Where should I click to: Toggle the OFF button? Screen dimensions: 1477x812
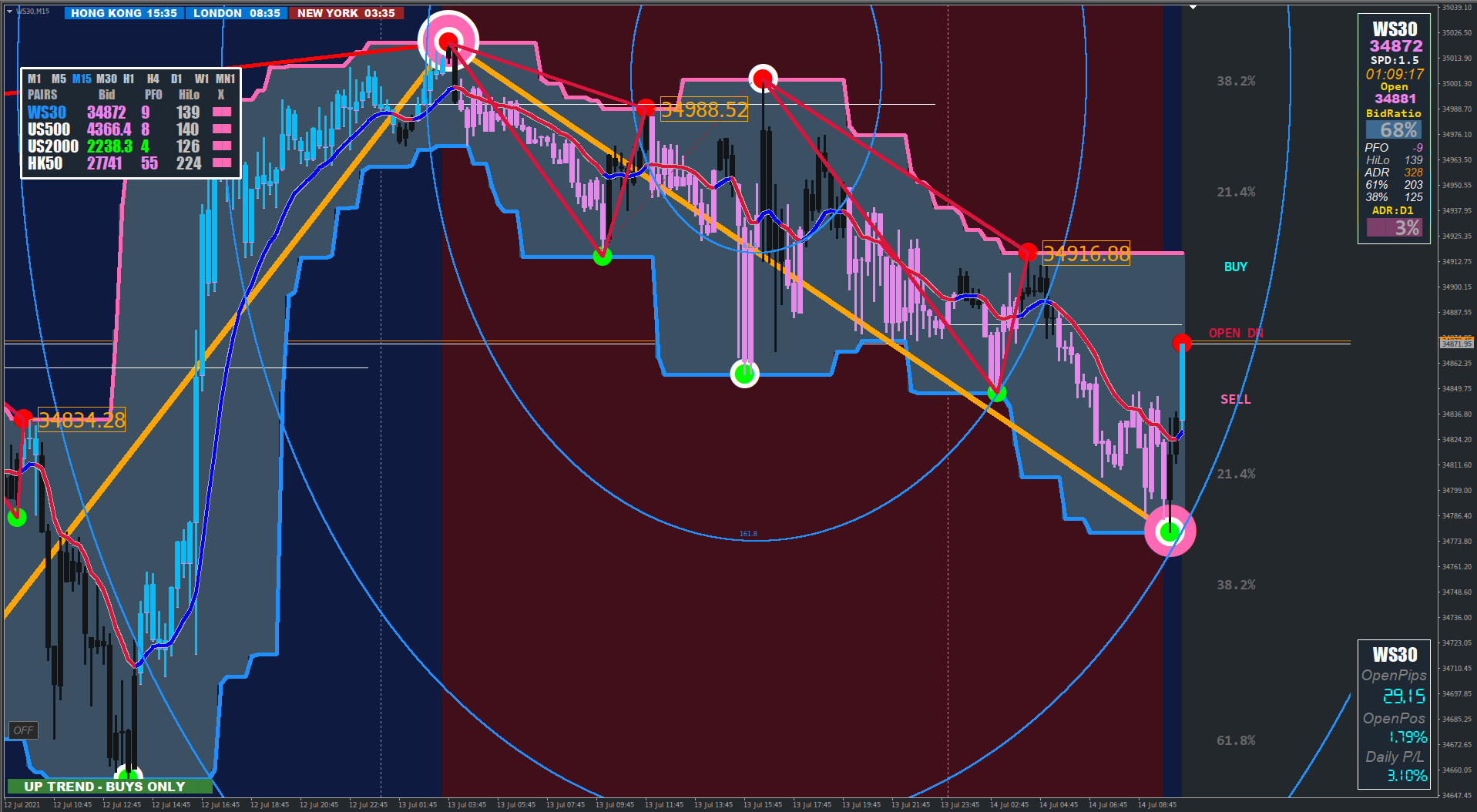[23, 730]
